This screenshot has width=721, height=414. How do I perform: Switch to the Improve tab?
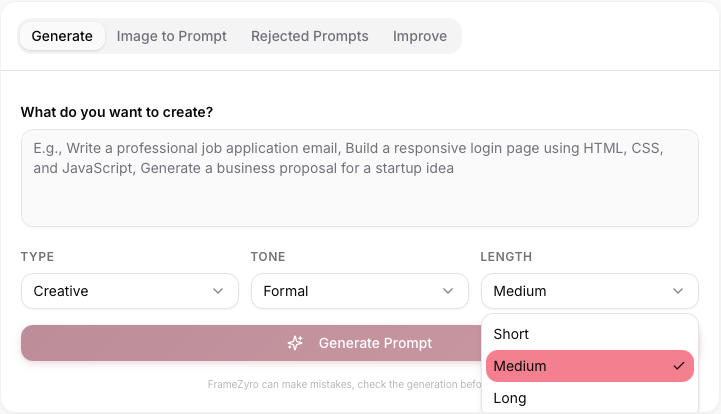pyautogui.click(x=420, y=36)
